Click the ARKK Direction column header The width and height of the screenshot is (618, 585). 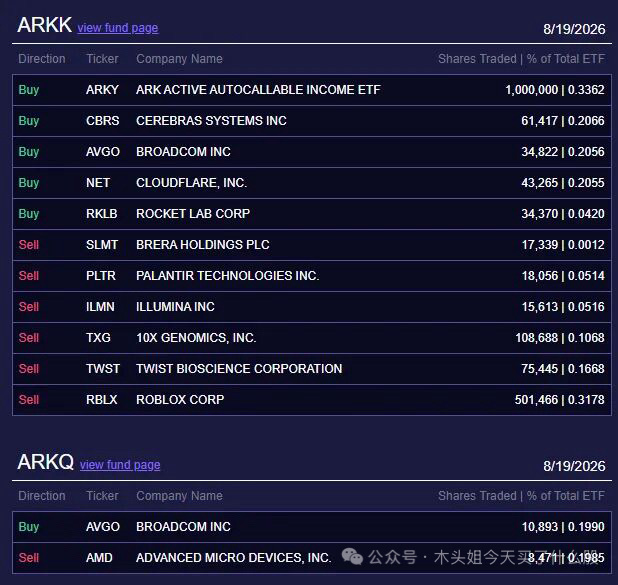(x=42, y=59)
